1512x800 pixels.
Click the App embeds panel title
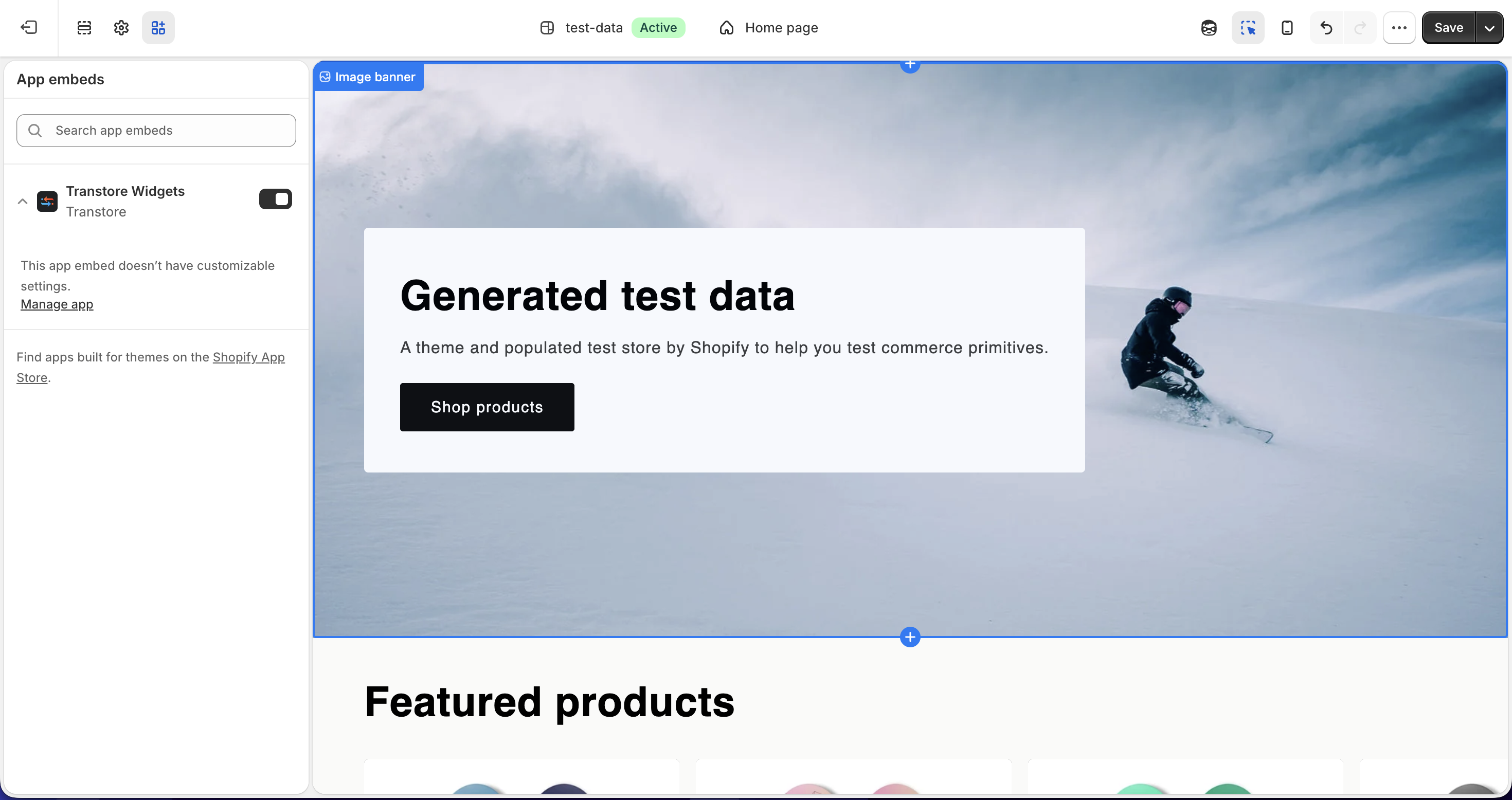coord(61,79)
